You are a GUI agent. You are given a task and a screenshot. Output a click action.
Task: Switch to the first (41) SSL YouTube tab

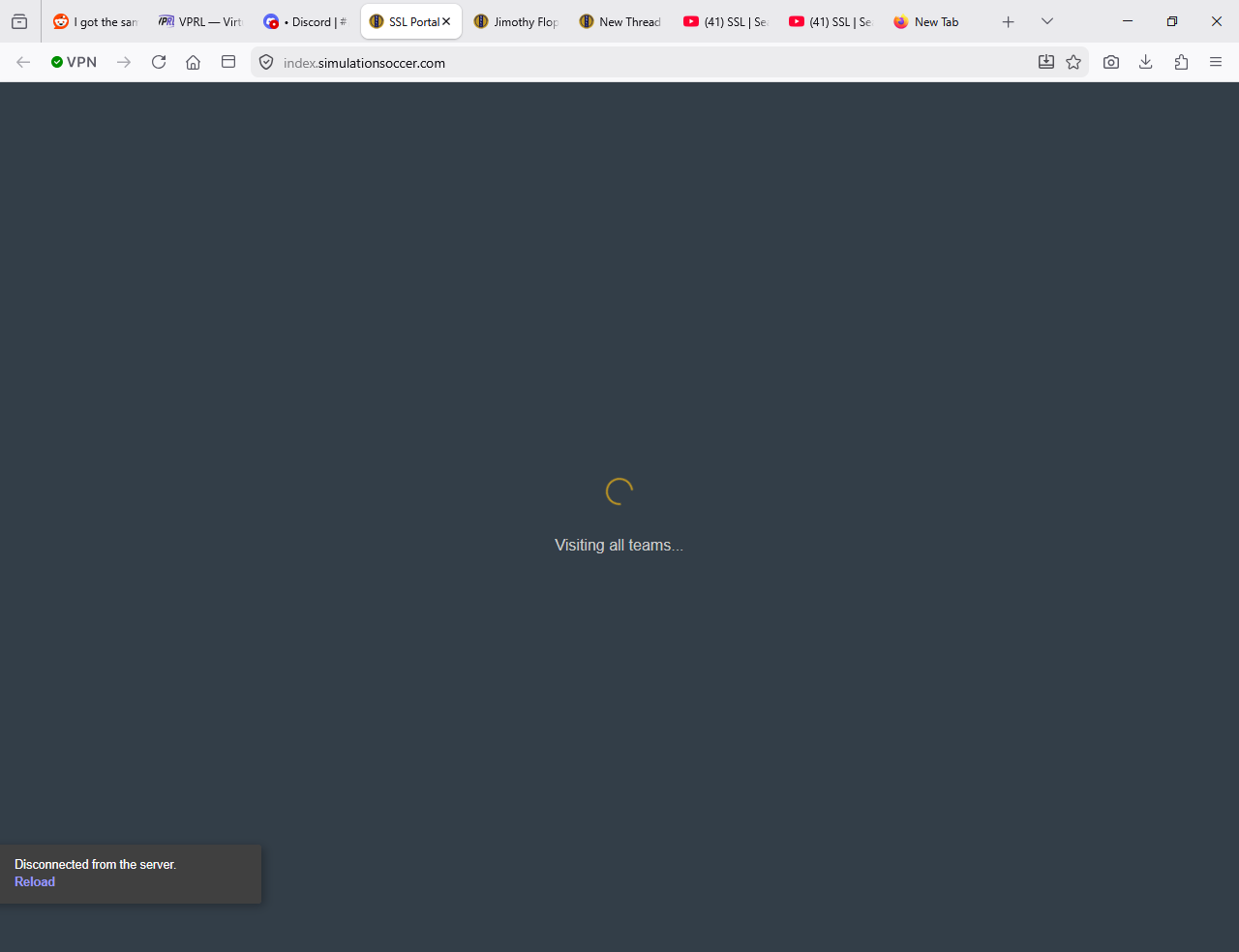click(x=725, y=21)
